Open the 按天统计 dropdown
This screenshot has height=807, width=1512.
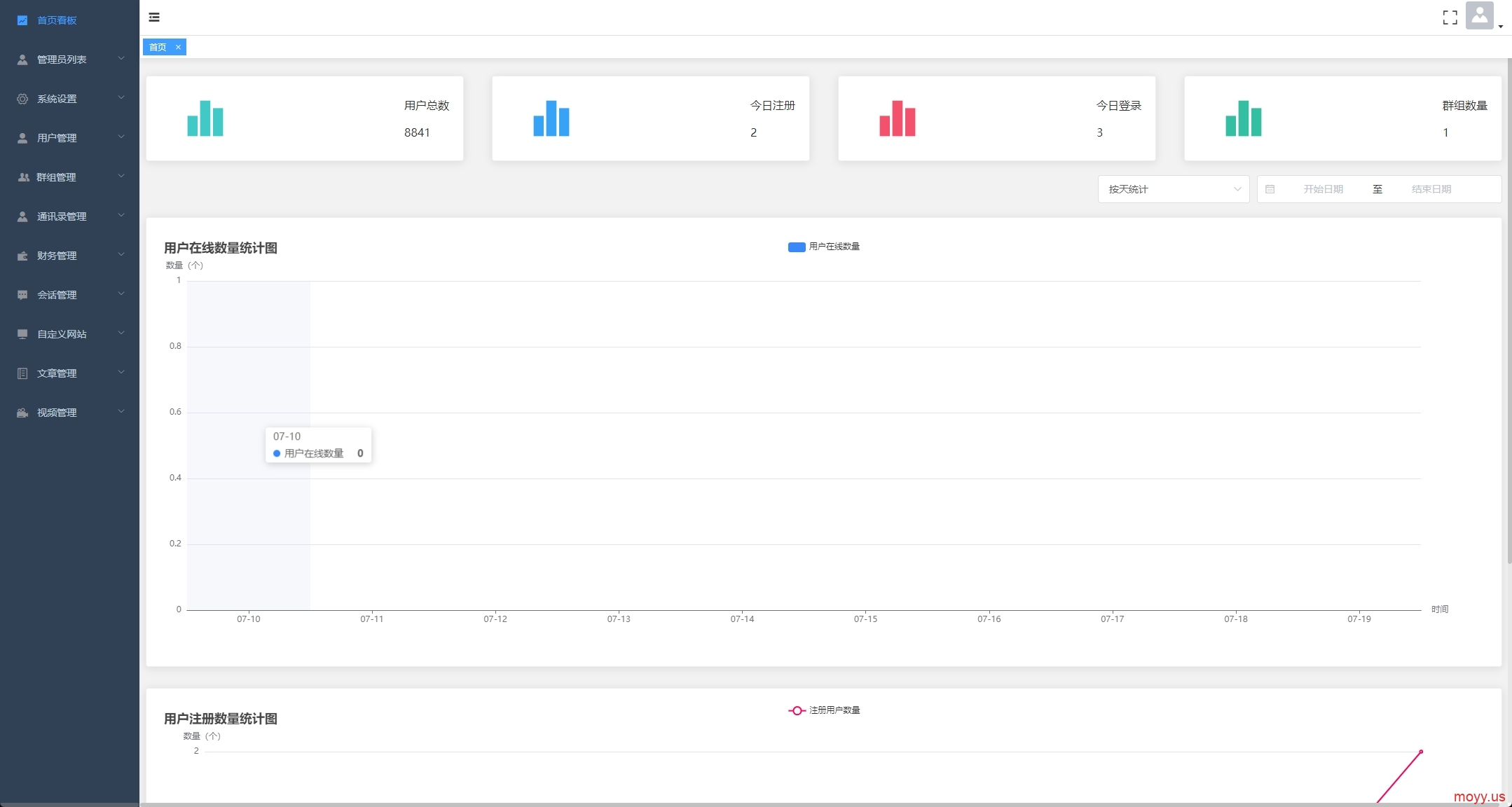coord(1174,189)
